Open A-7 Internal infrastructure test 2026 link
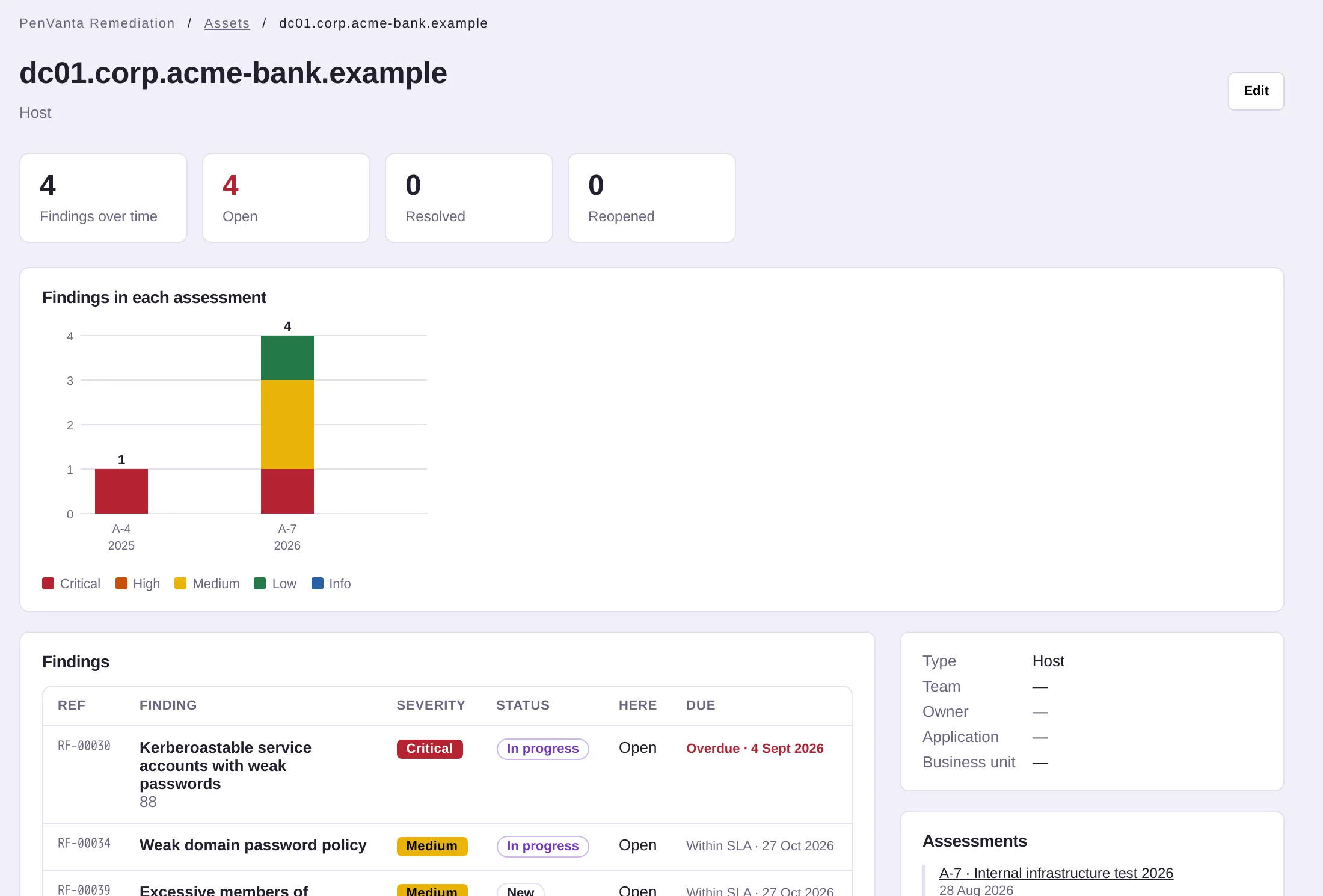 [1056, 873]
